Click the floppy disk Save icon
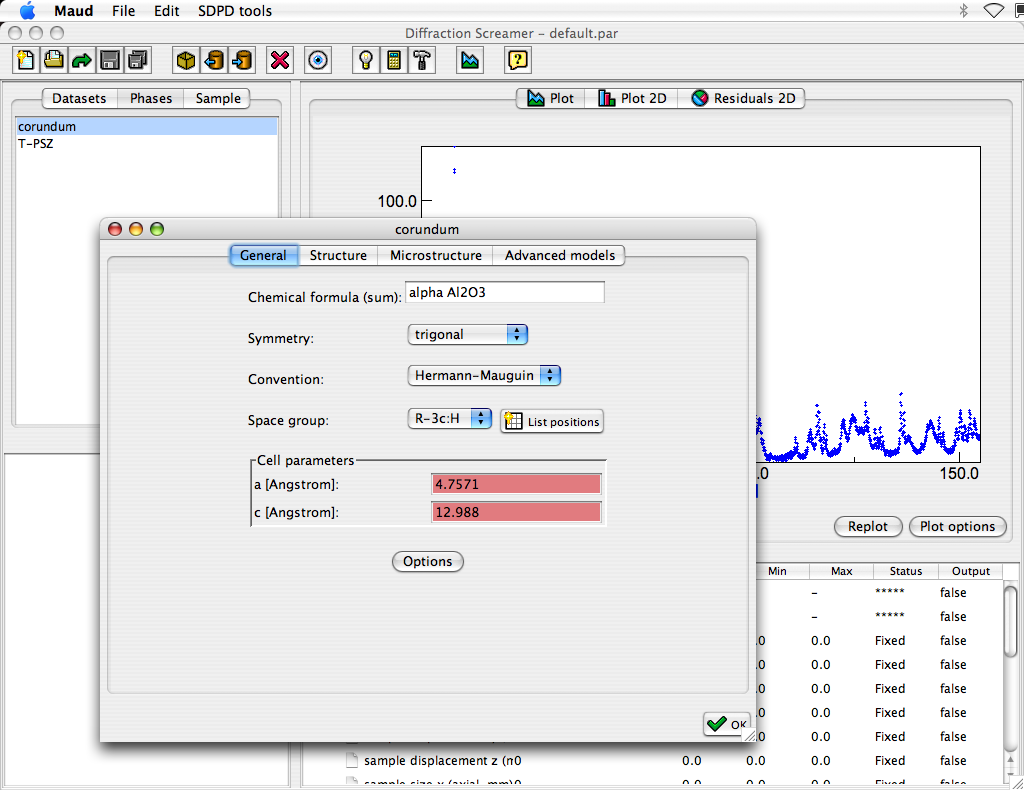Screen dimensions: 1024x790 [110, 60]
